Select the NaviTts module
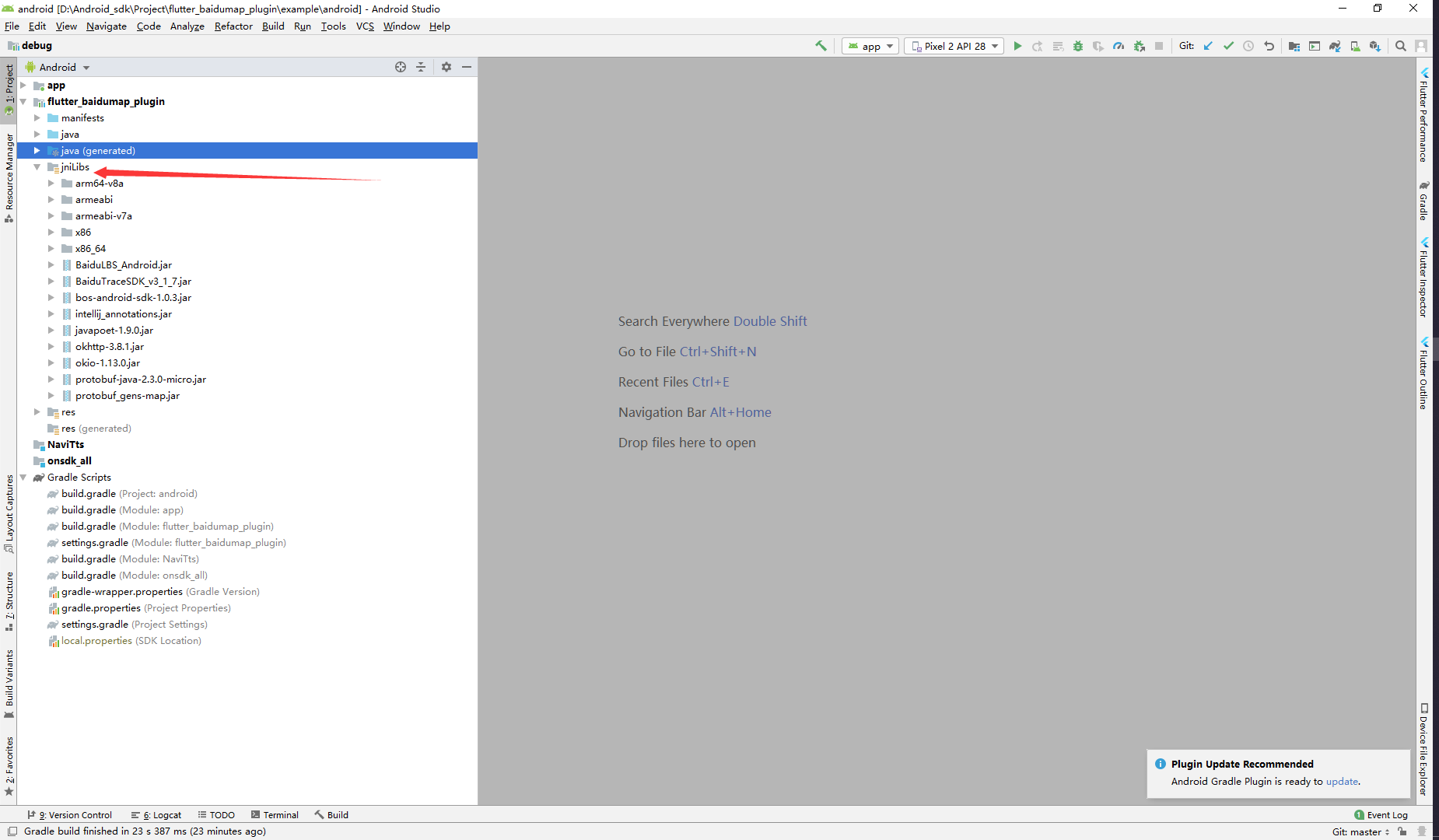Image resolution: width=1439 pixels, height=840 pixels. [65, 445]
